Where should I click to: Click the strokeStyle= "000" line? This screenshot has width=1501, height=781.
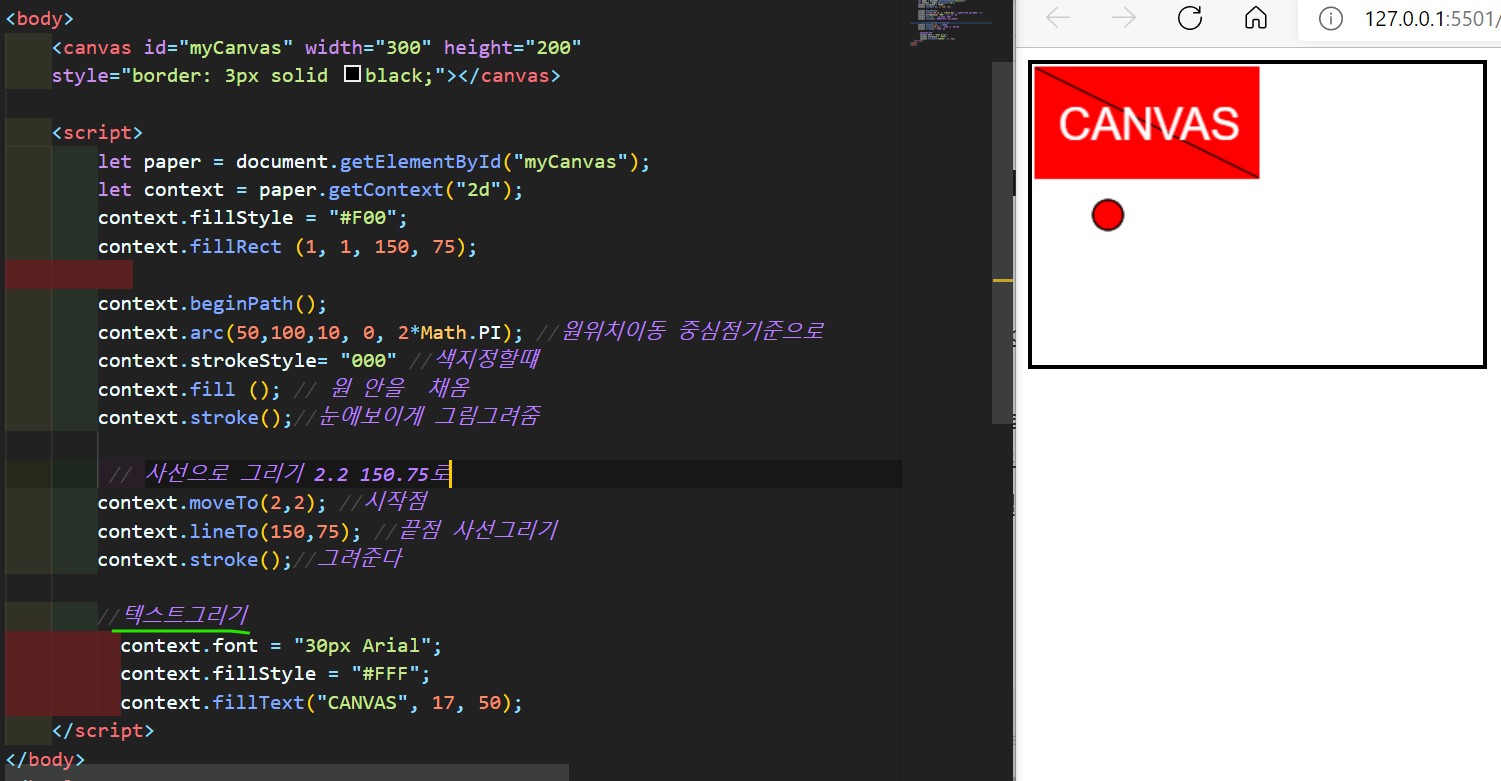tap(247, 359)
